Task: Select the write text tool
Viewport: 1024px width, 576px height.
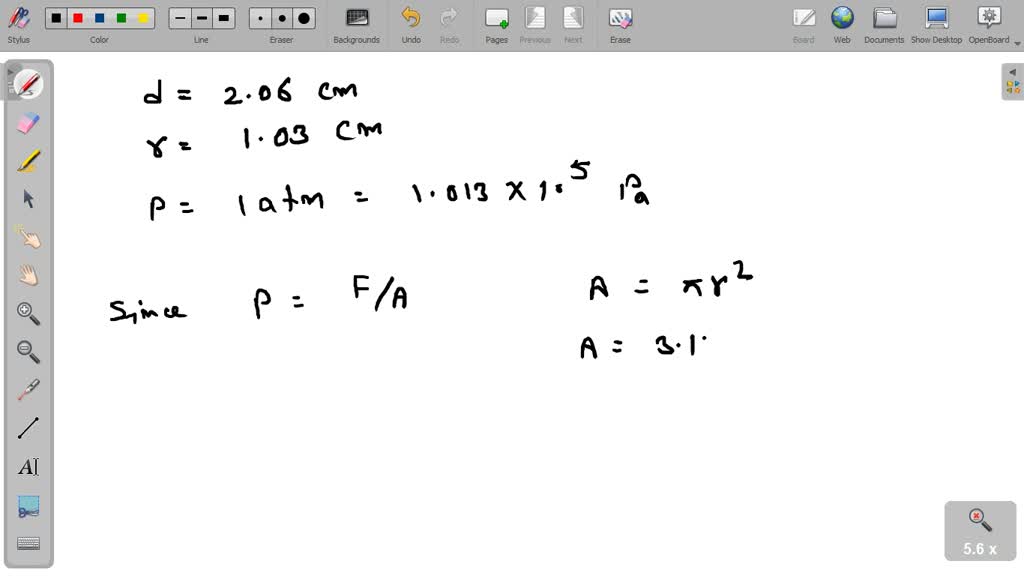Action: pyautogui.click(x=28, y=466)
